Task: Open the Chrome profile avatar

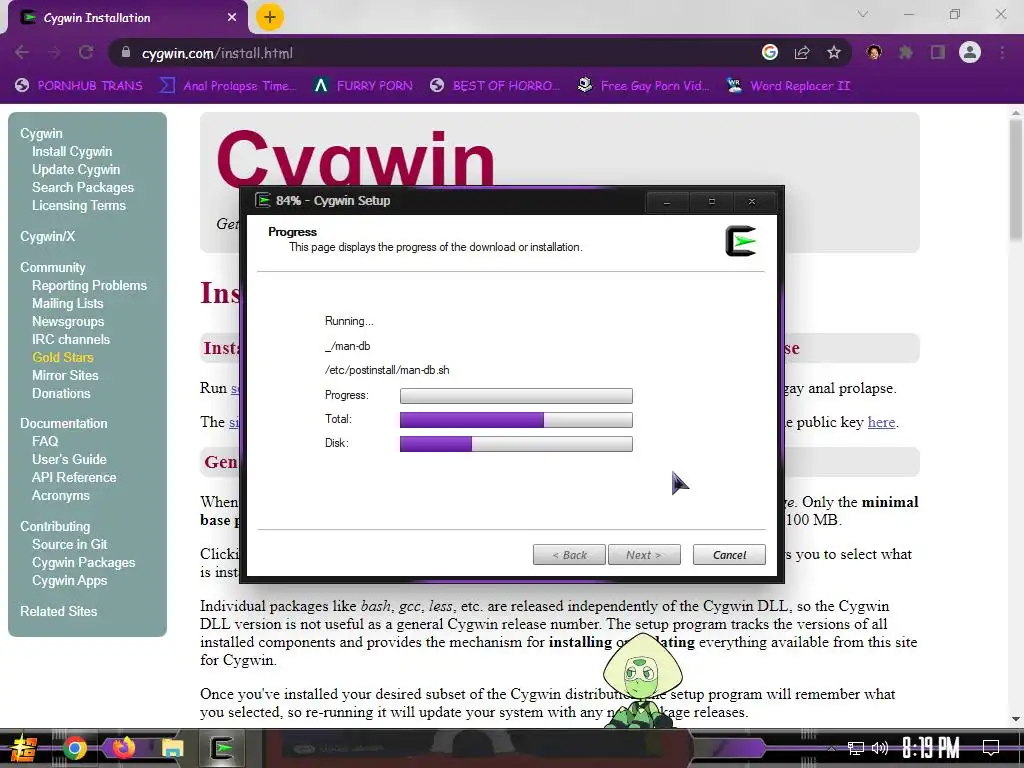Action: click(x=970, y=52)
